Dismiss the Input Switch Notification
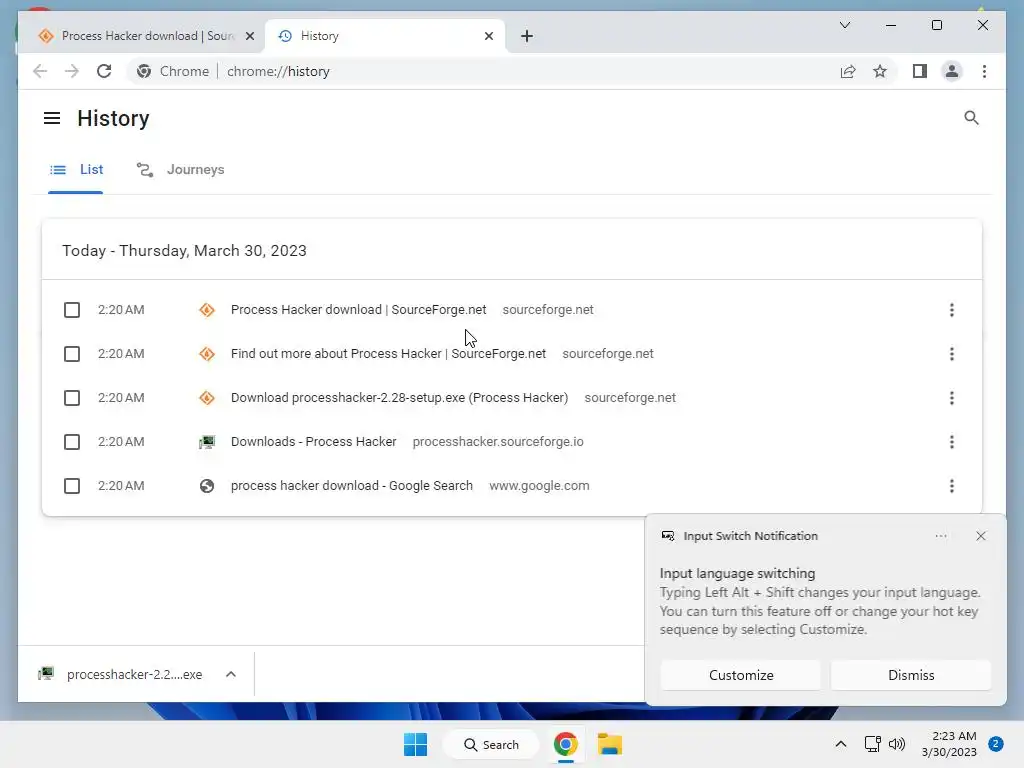The image size is (1024, 768). click(910, 675)
